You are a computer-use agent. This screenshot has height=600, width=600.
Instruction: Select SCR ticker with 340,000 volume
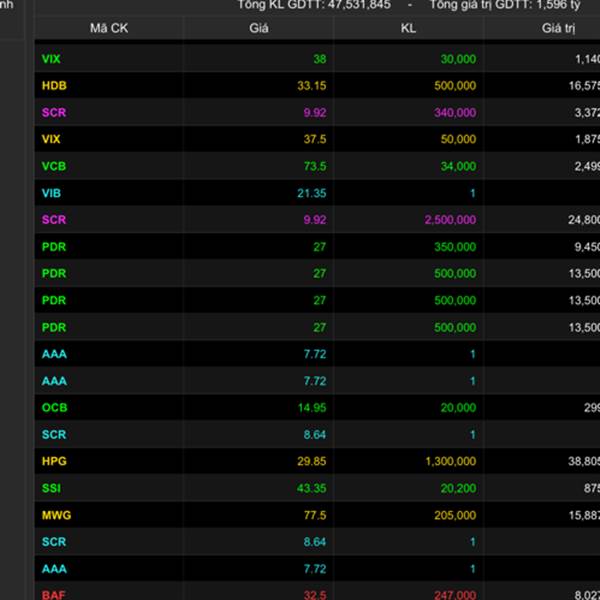pyautogui.click(x=54, y=112)
